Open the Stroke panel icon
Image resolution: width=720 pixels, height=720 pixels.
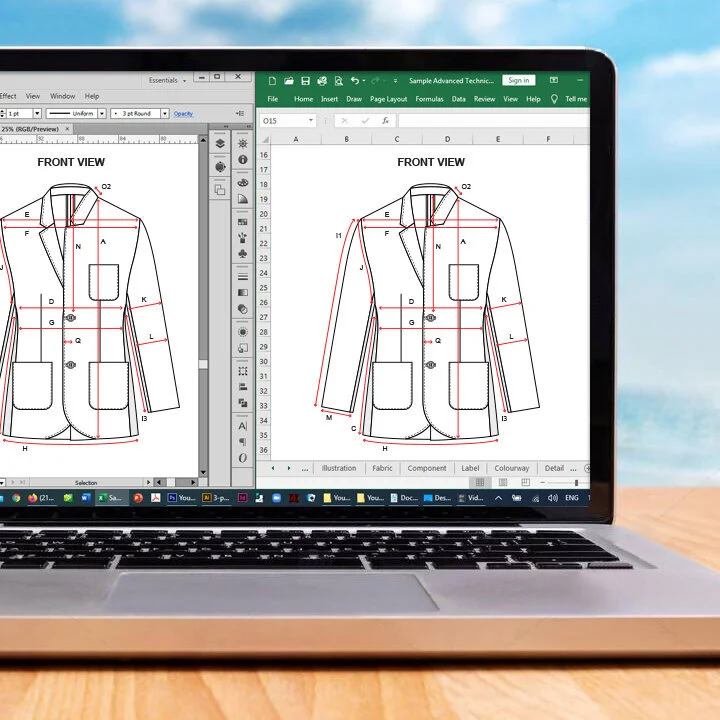243,277
